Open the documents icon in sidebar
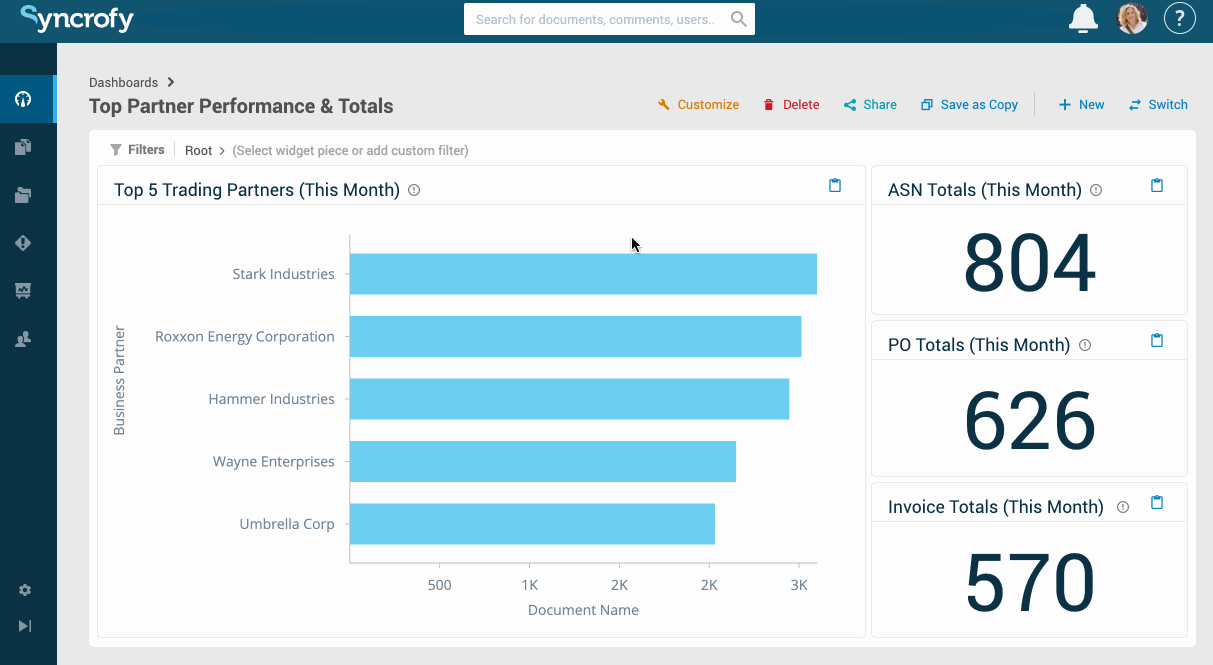Screen dimensions: 1213x665 pyautogui.click(x=23, y=147)
